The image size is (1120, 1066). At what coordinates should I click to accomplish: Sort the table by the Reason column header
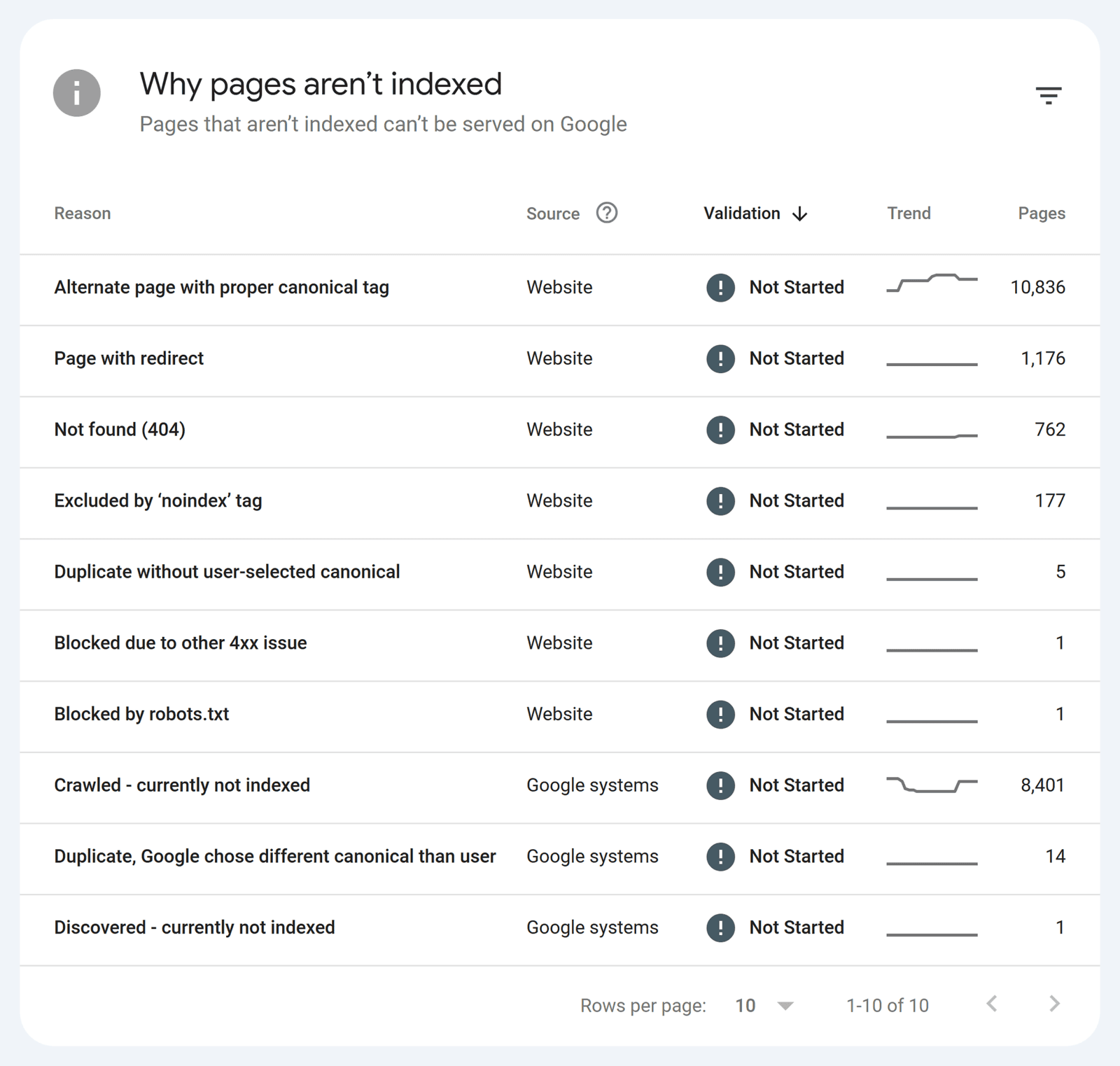click(x=82, y=213)
